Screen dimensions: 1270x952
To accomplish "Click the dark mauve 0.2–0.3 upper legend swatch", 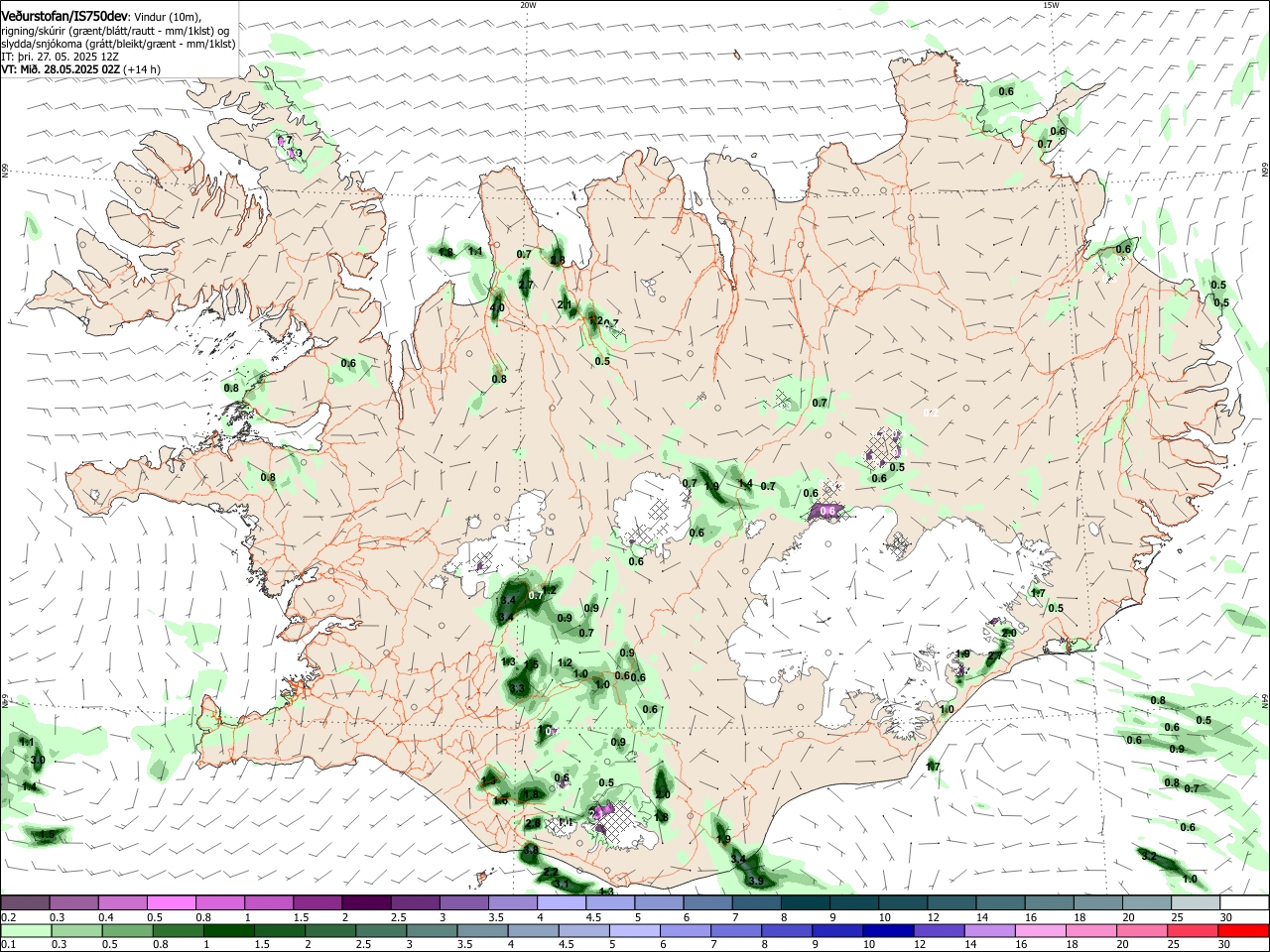I will click(25, 903).
